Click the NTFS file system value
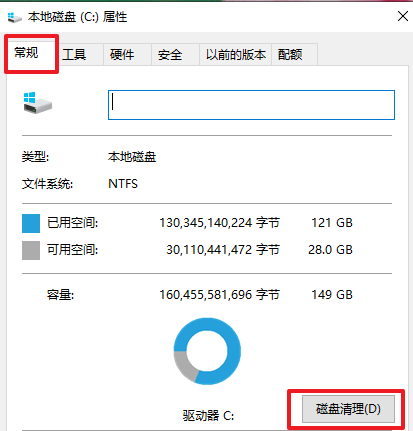Viewport: 413px width, 431px height. click(123, 184)
